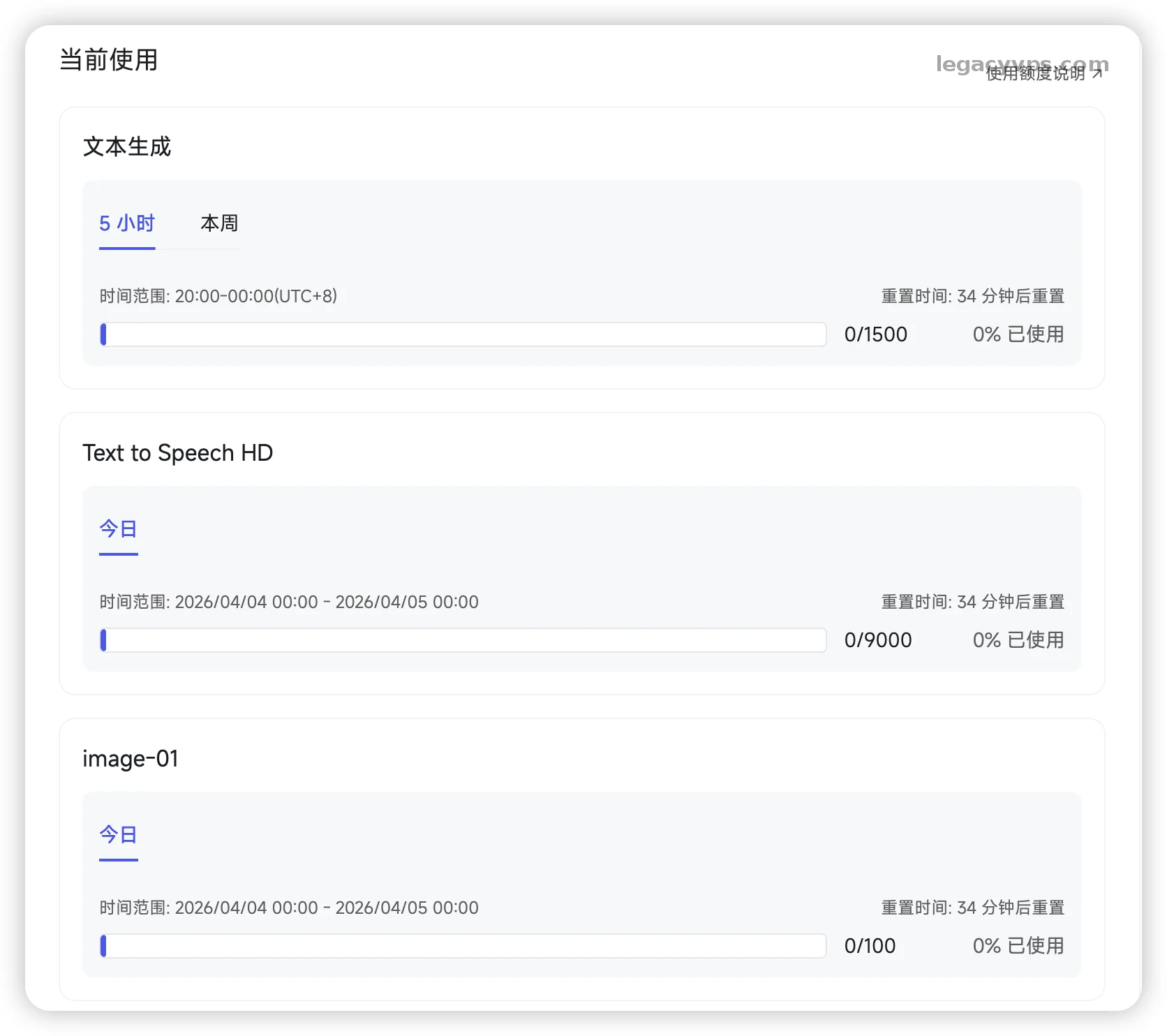Click the 0/9000 usage count
Image resolution: width=1167 pixels, height=1036 pixels.
point(877,640)
